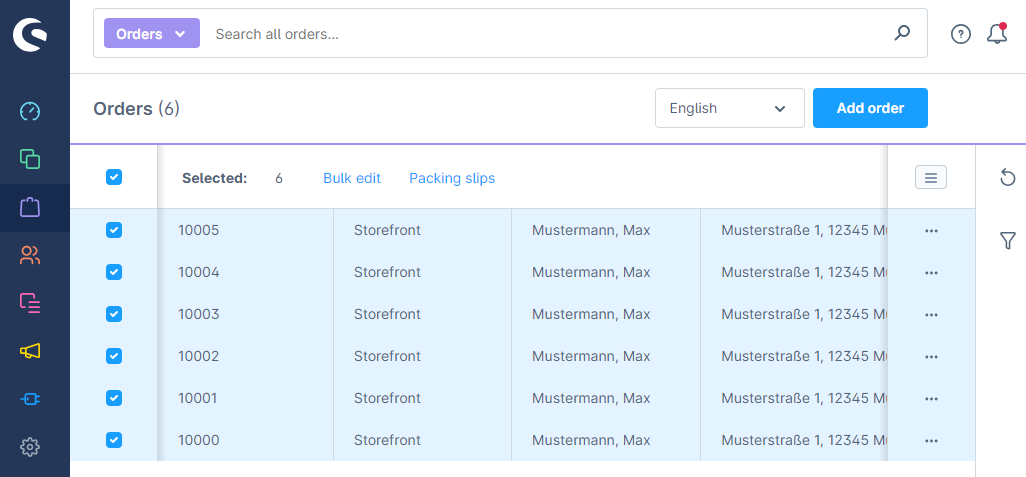Deselect order 10003 checkbox

(x=114, y=314)
